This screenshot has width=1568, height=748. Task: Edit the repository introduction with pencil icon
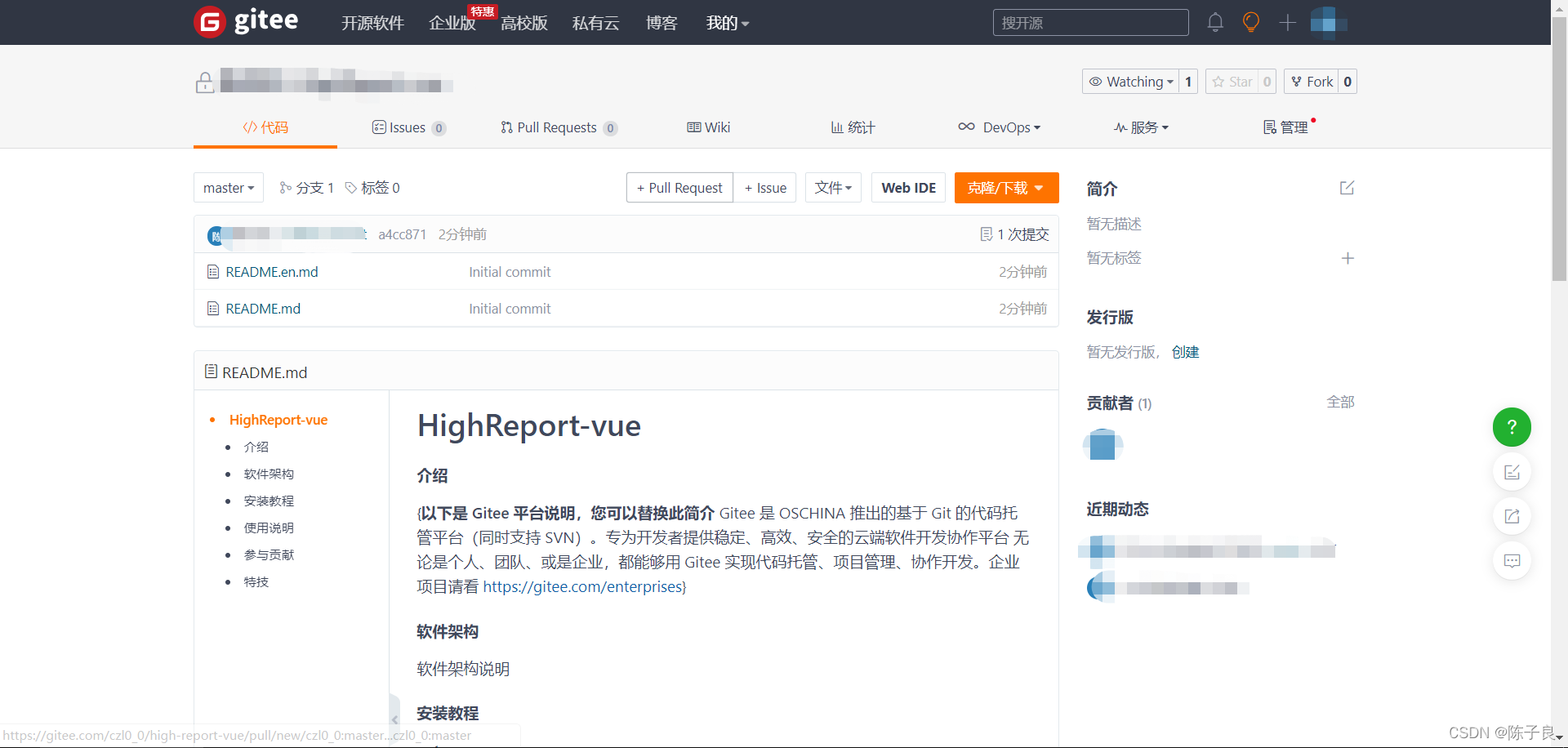[x=1347, y=188]
